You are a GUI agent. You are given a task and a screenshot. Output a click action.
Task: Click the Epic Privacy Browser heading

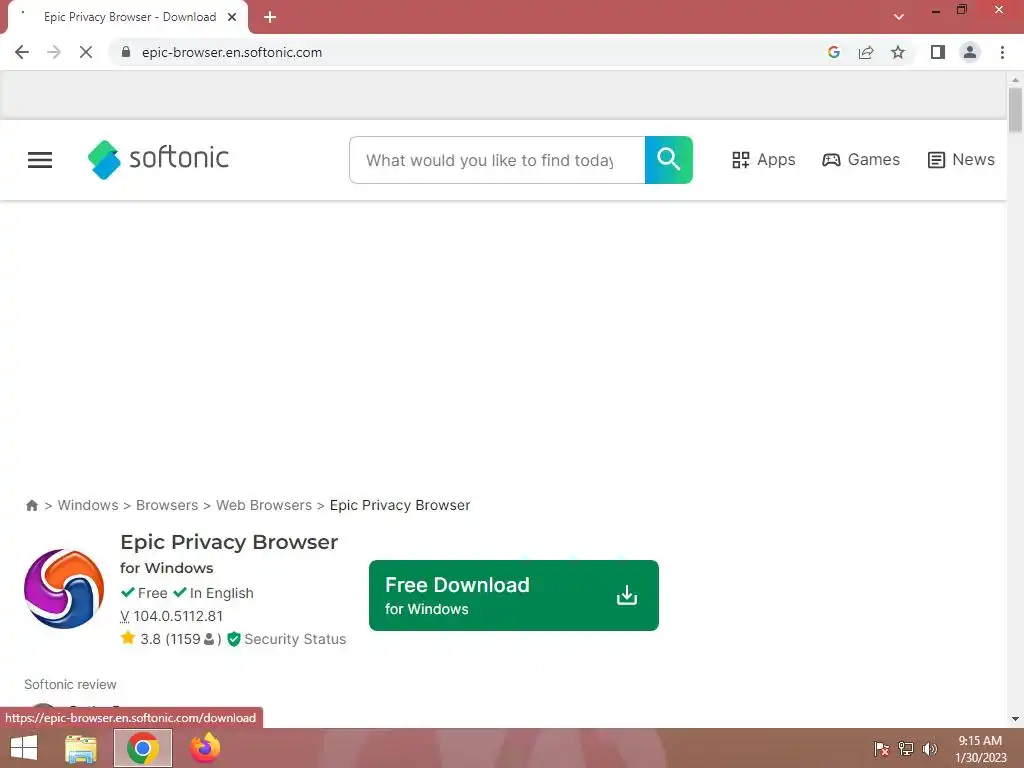[229, 542]
